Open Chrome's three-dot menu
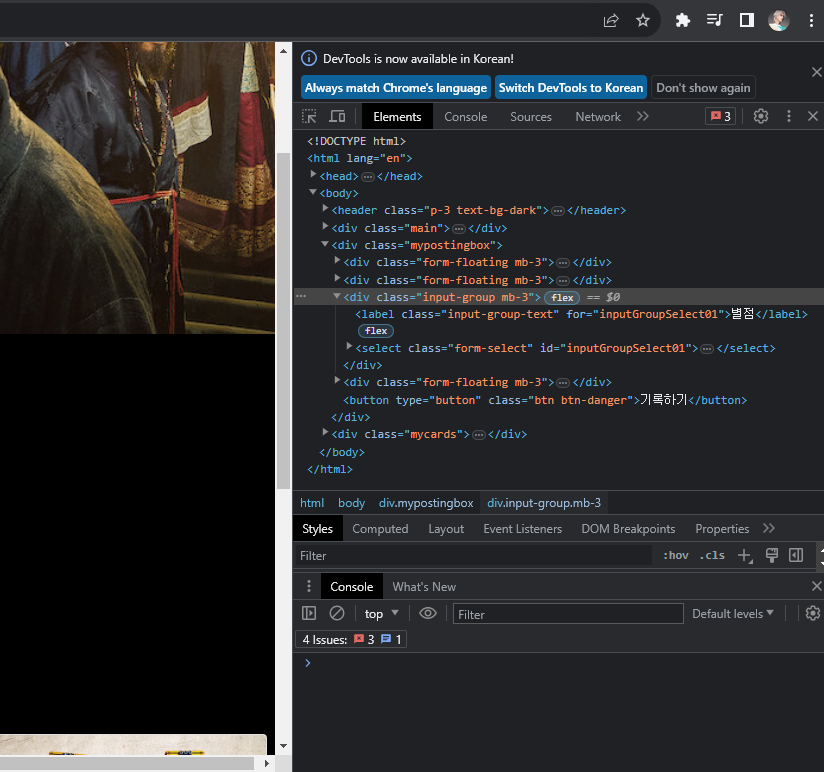This screenshot has width=824, height=772. [x=811, y=20]
